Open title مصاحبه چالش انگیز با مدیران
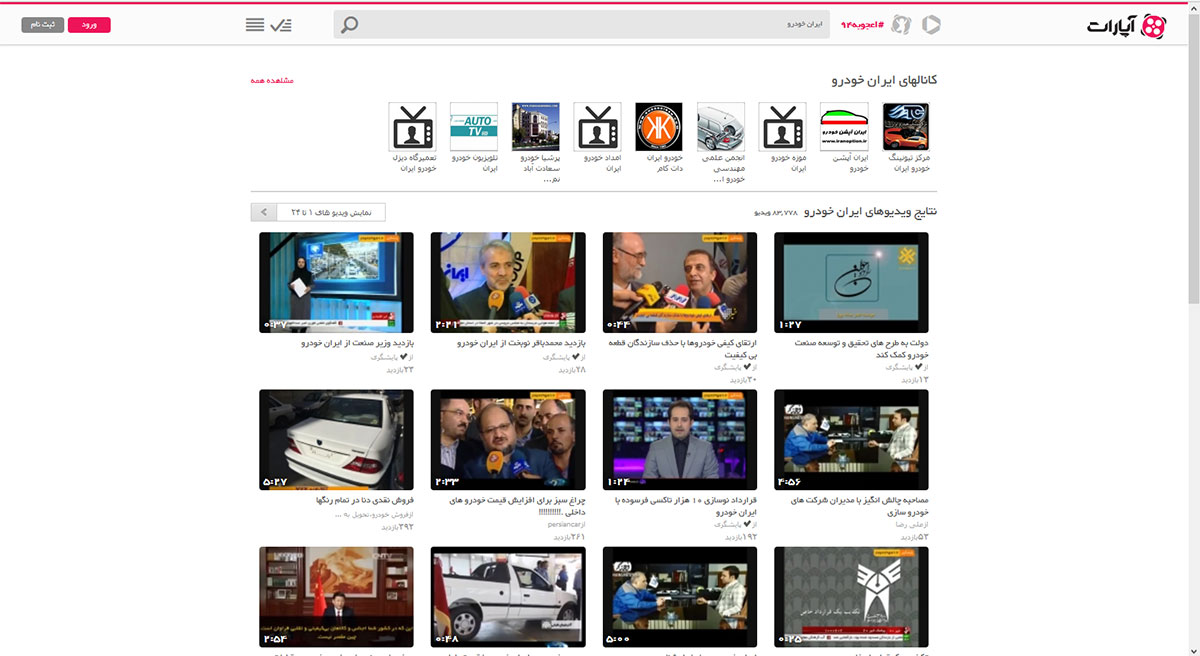Screen dimensions: 1200x656 (x=860, y=505)
